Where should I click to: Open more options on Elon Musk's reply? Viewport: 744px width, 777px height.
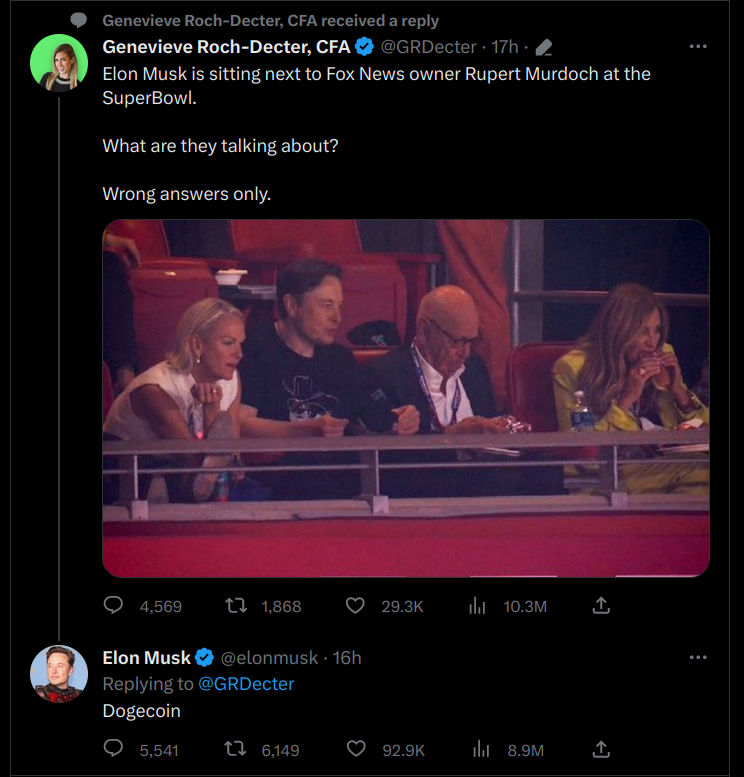coord(698,658)
